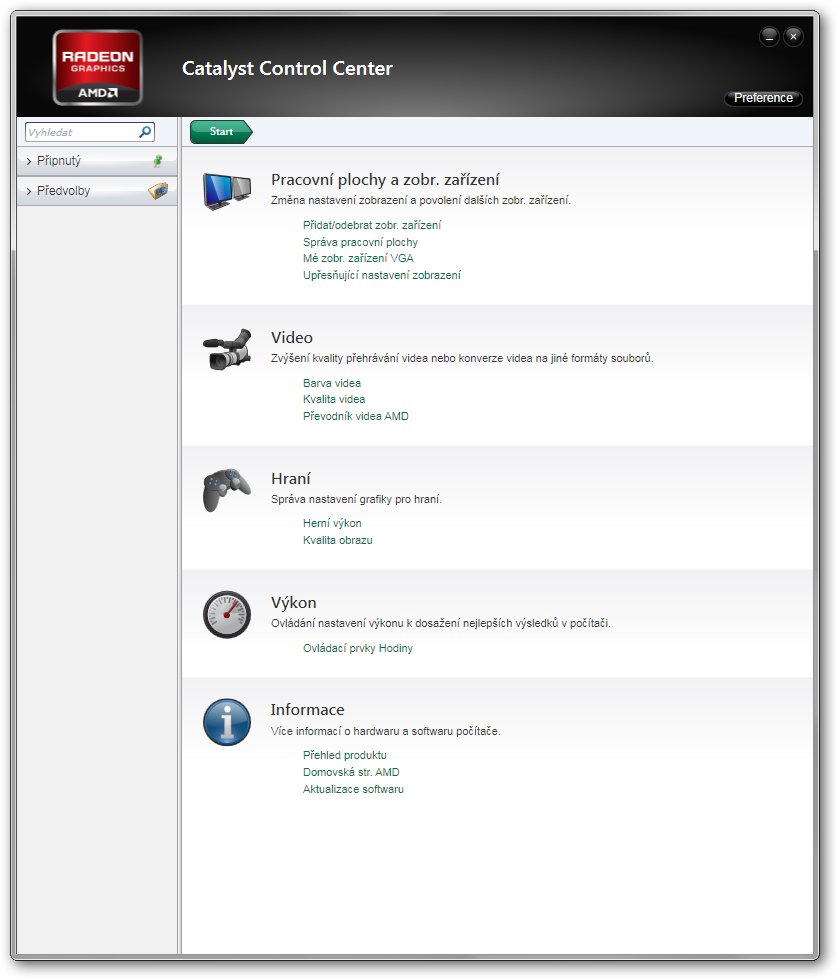Click the gamepad icon for Hraní
Viewport: 838px width, 979px height.
point(226,490)
